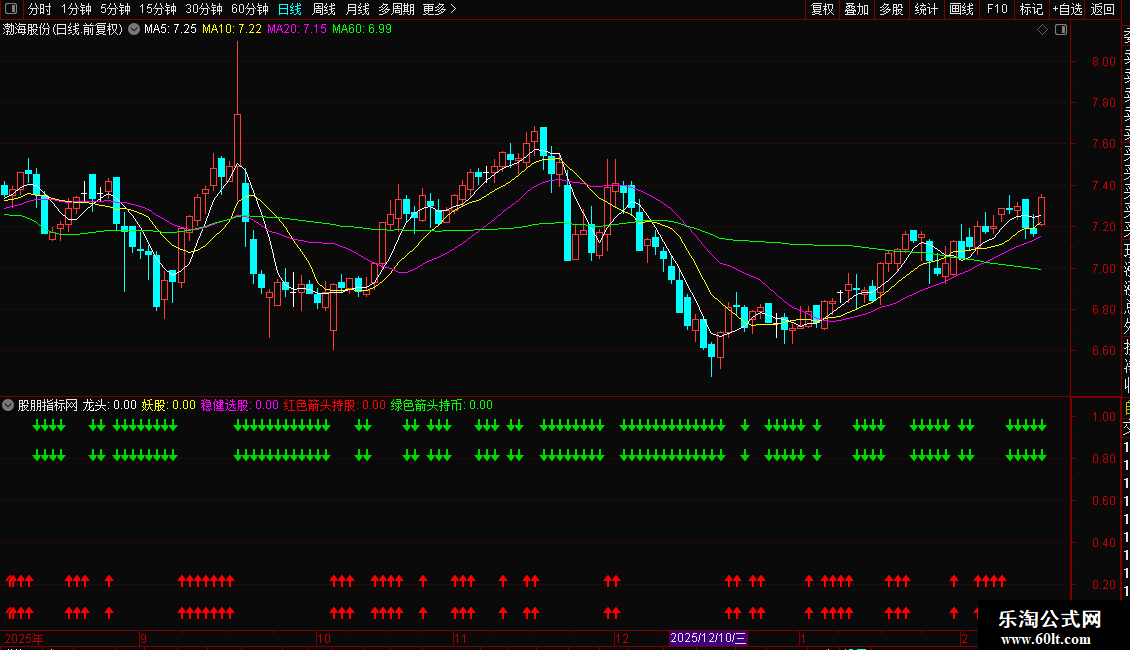Add stock via +自选 button
Screen dimensions: 1130x650
1067,9
